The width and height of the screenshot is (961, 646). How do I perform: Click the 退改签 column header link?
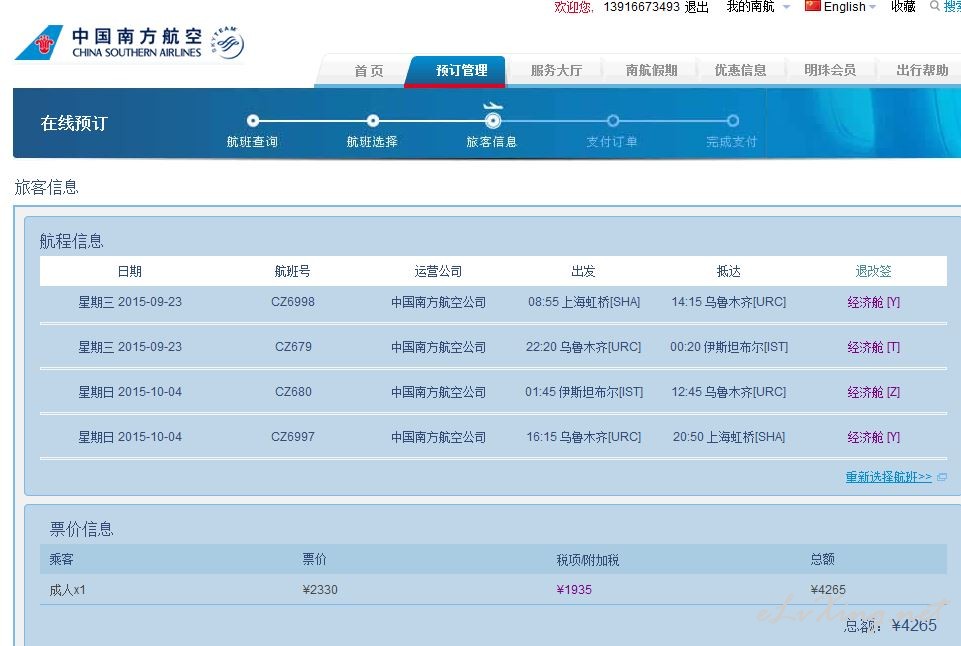[x=873, y=272]
